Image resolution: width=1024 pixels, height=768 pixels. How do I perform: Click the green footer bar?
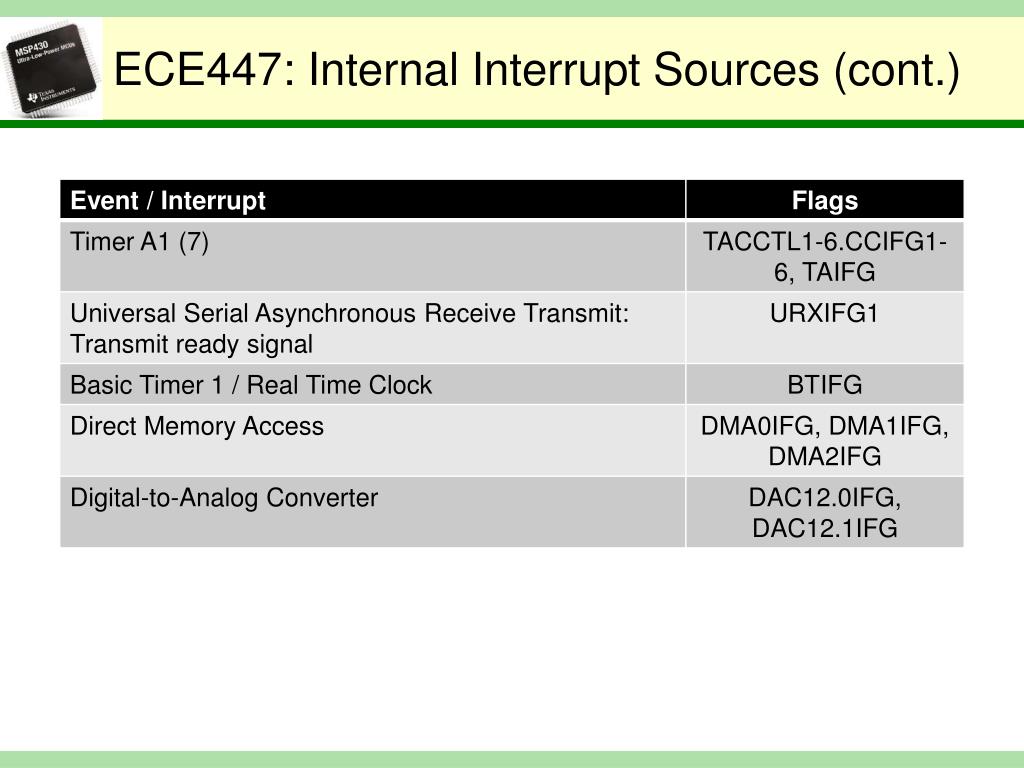pyautogui.click(x=512, y=760)
